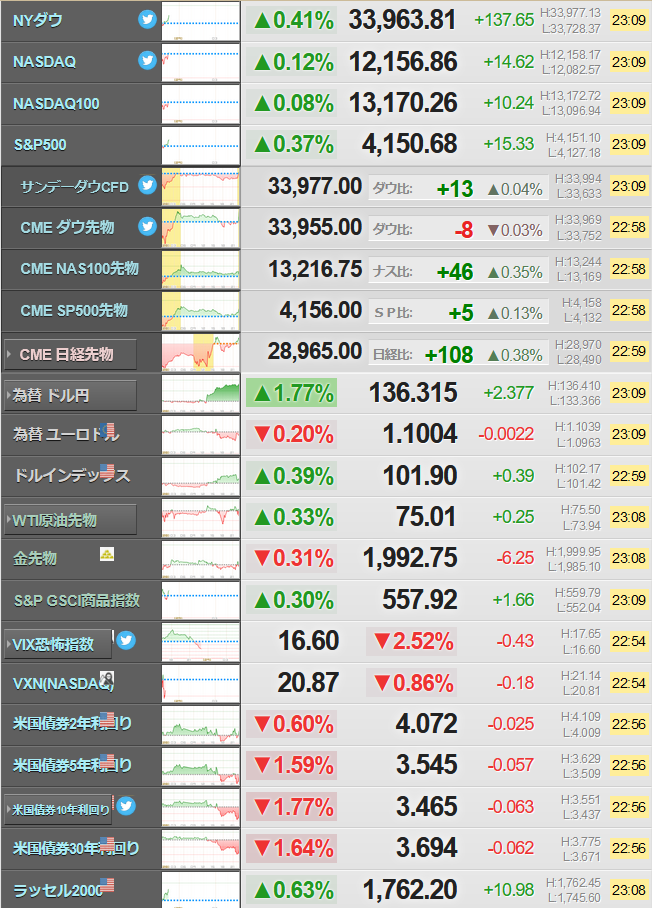This screenshot has width=652, height=908.
Task: Click the NYダウ price 33,963.81
Action: [x=402, y=20]
